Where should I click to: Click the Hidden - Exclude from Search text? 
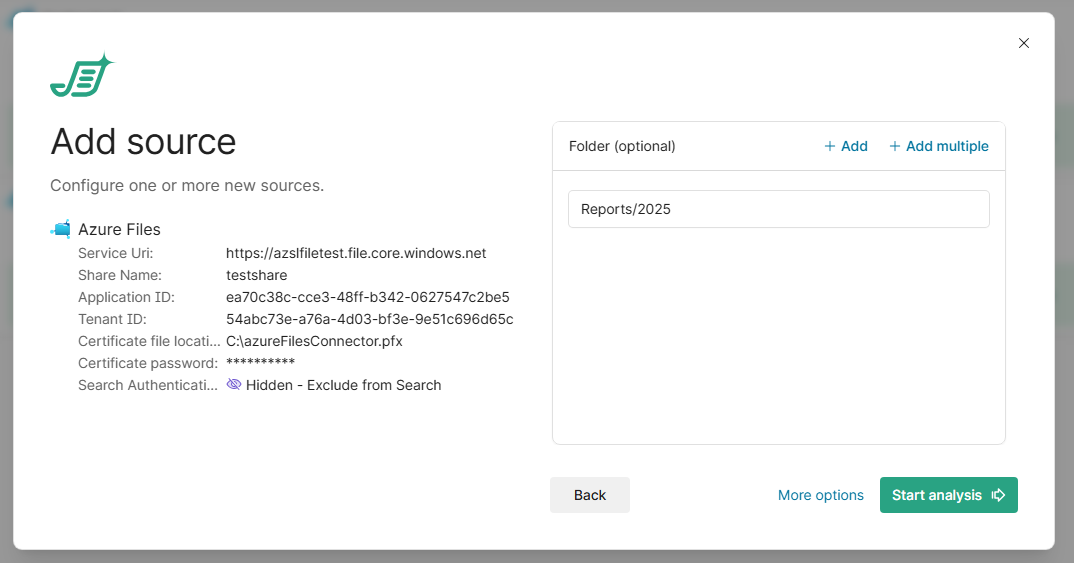pyautogui.click(x=343, y=385)
